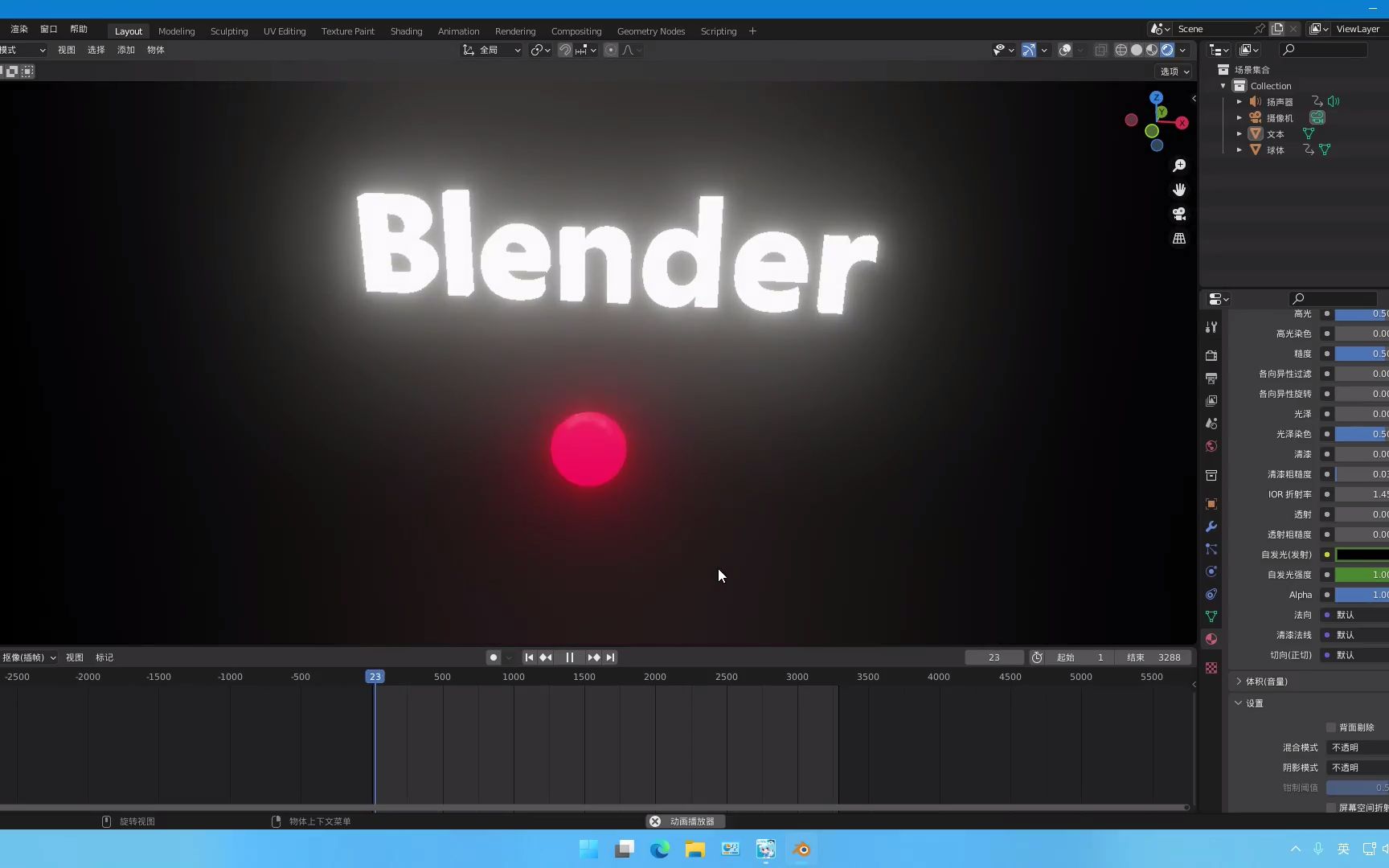
Task: Select wireframe viewport shading
Action: 1121,50
